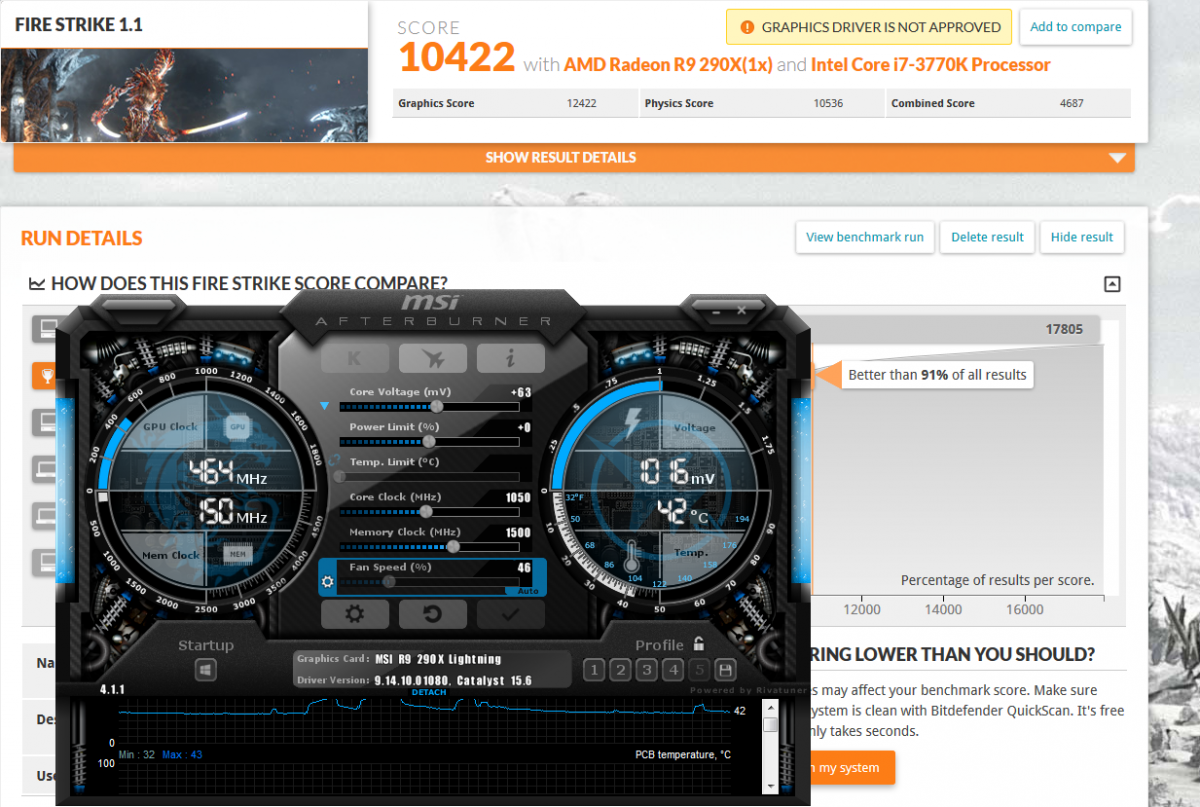Apply settings with the checkmark button
This screenshot has width=1200, height=807.
coord(511,614)
